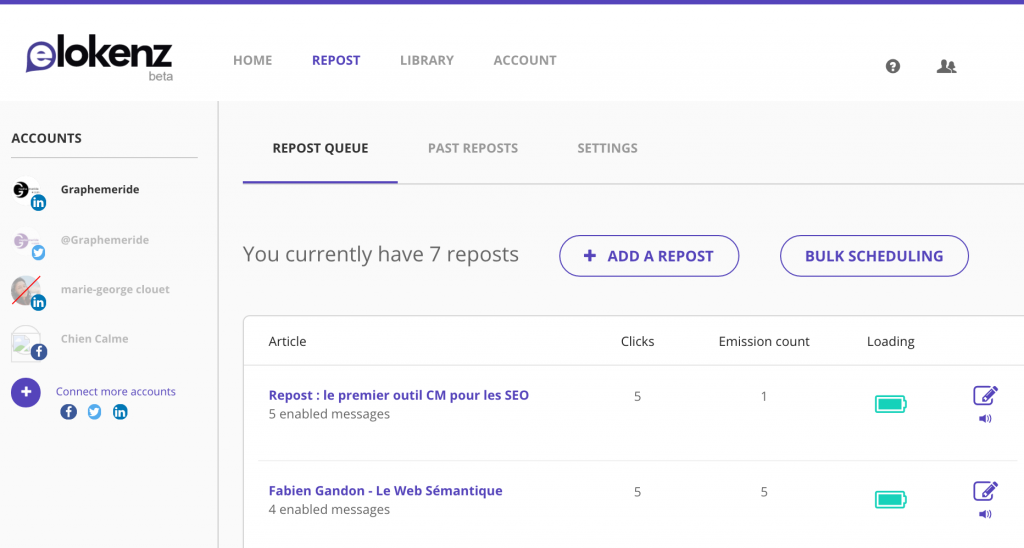Click megaphone icon for Fabien Gandon row
The width and height of the screenshot is (1024, 548).
pyautogui.click(x=985, y=514)
